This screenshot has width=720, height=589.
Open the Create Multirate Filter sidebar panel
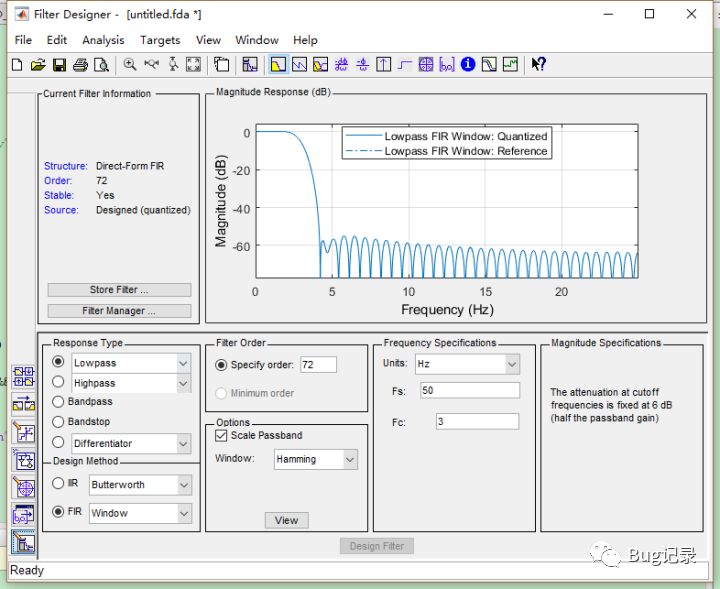click(x=23, y=377)
